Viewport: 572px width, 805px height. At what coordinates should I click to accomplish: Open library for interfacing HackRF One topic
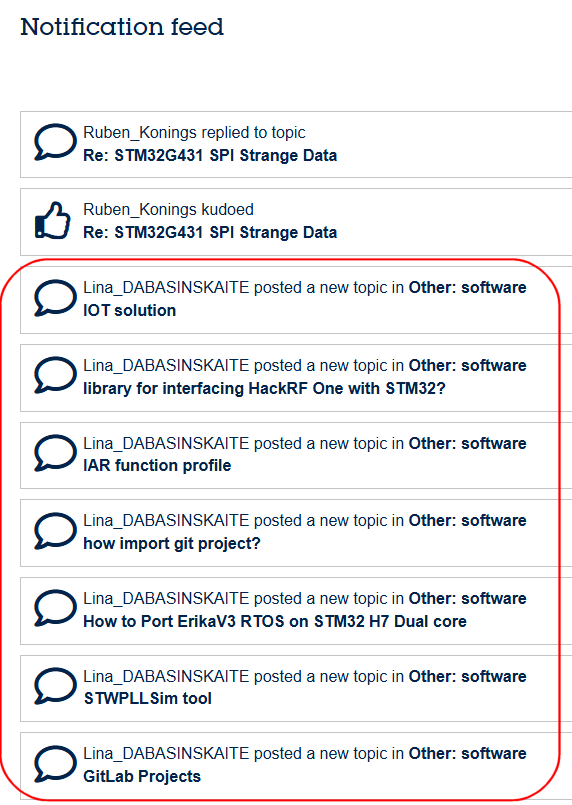pos(264,388)
